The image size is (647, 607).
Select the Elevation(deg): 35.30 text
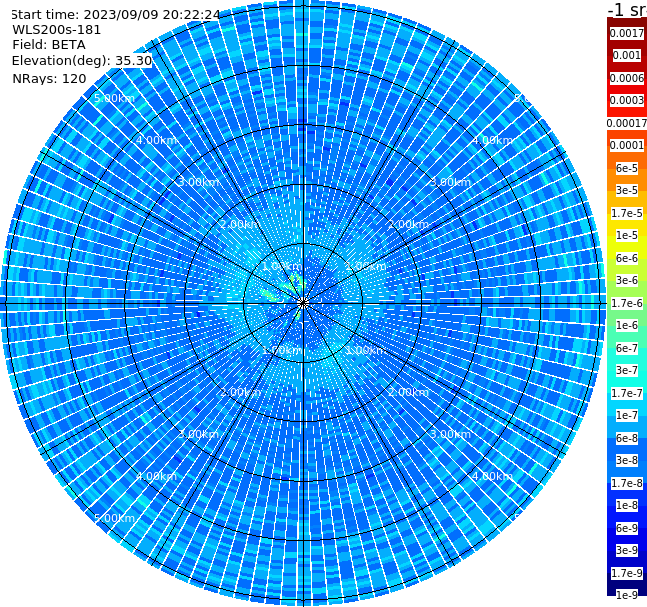[x=82, y=61]
